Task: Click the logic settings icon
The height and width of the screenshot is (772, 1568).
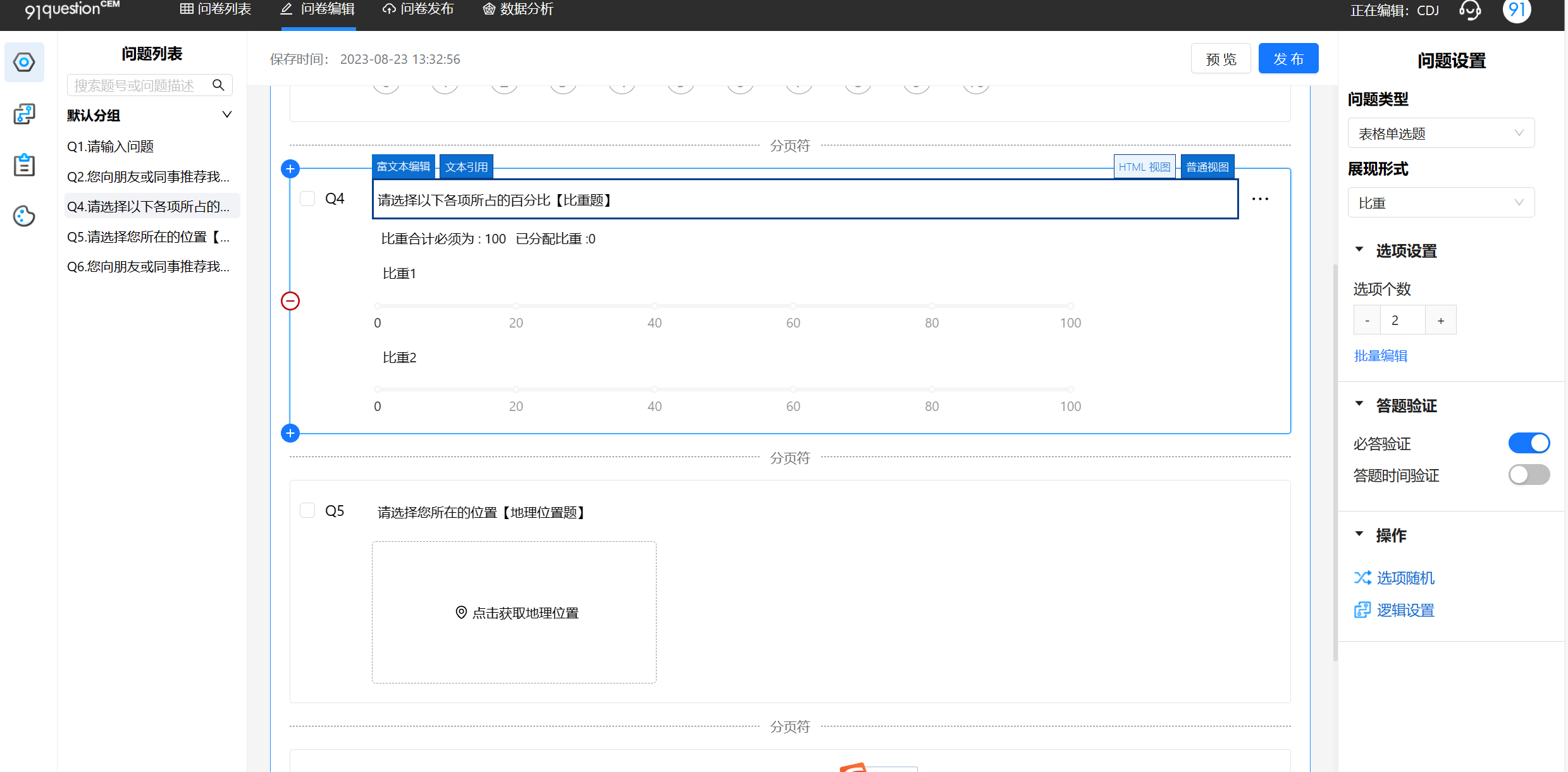Action: click(x=1362, y=610)
